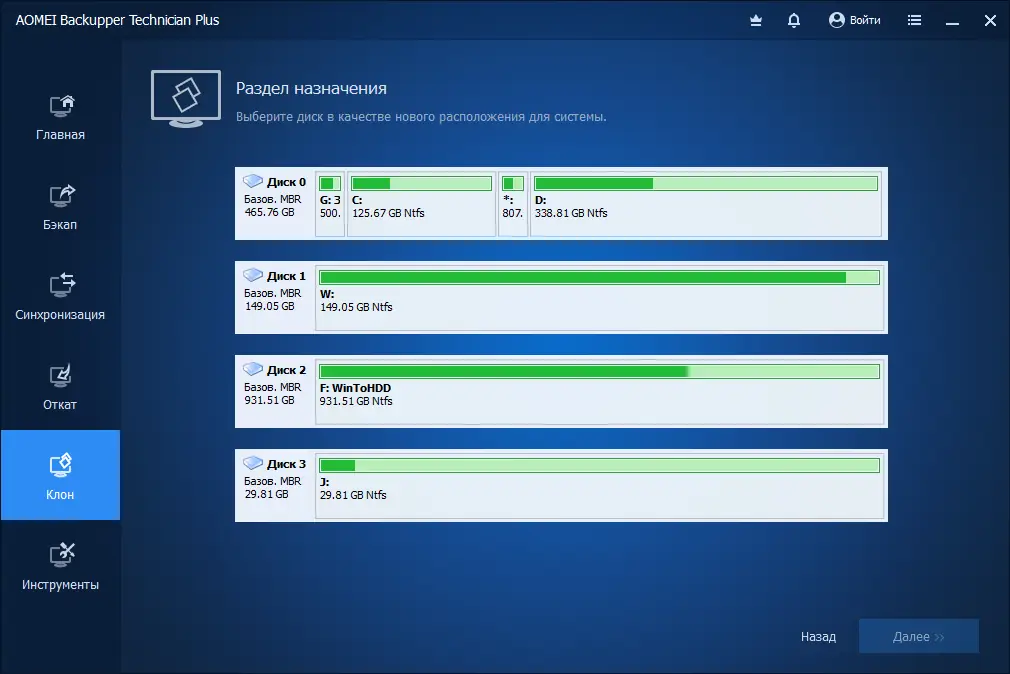The width and height of the screenshot is (1010, 674).
Task: Open the hamburger menu list icon
Action: click(x=914, y=21)
